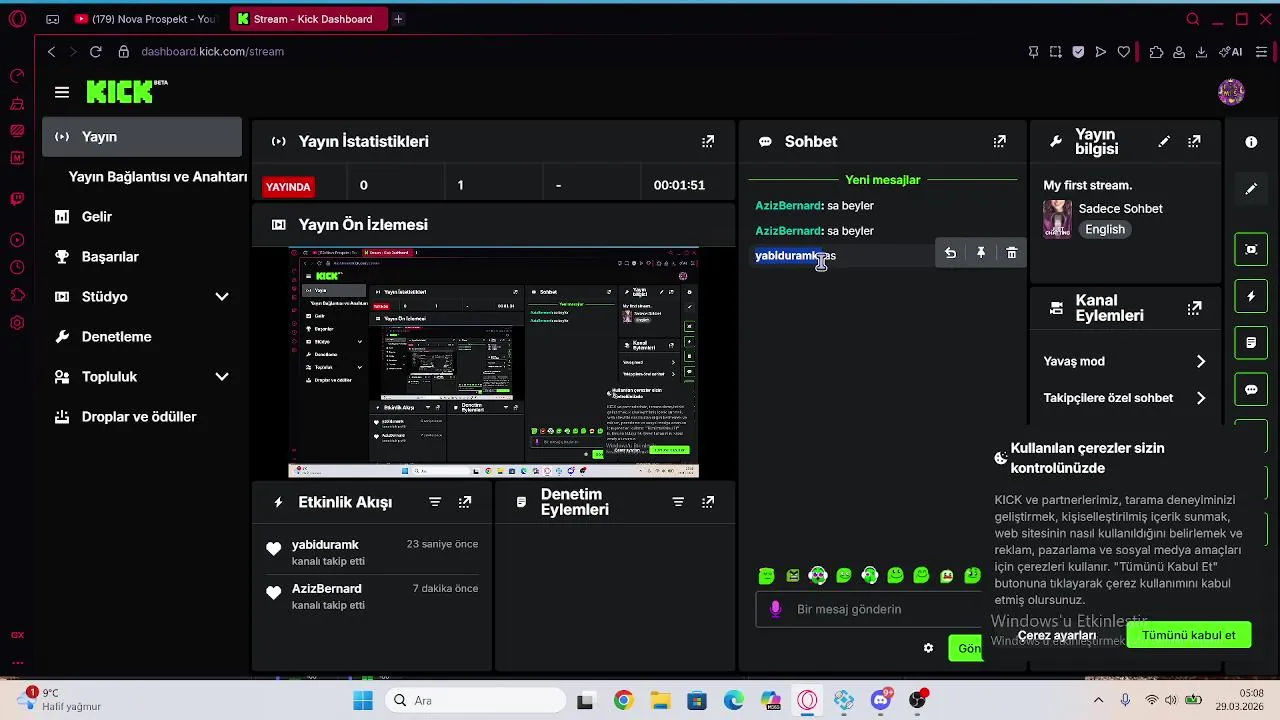Click the info icon in right sidebar
This screenshot has height=720, width=1280.
pos(1251,142)
